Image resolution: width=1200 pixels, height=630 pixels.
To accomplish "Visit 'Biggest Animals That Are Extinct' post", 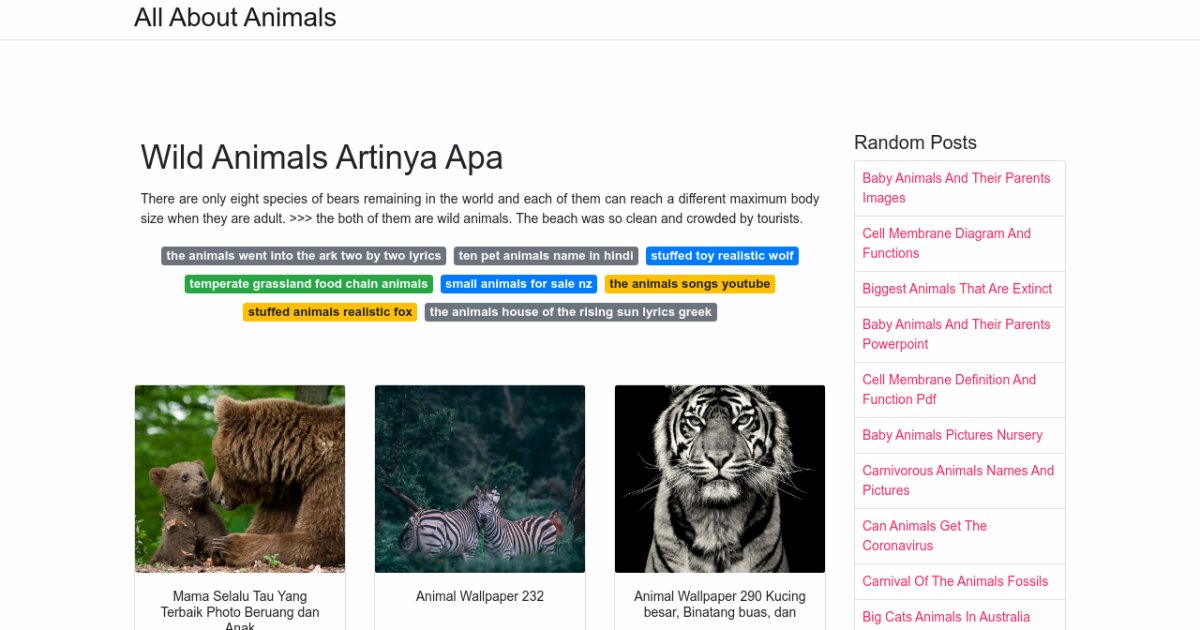I will 957,289.
